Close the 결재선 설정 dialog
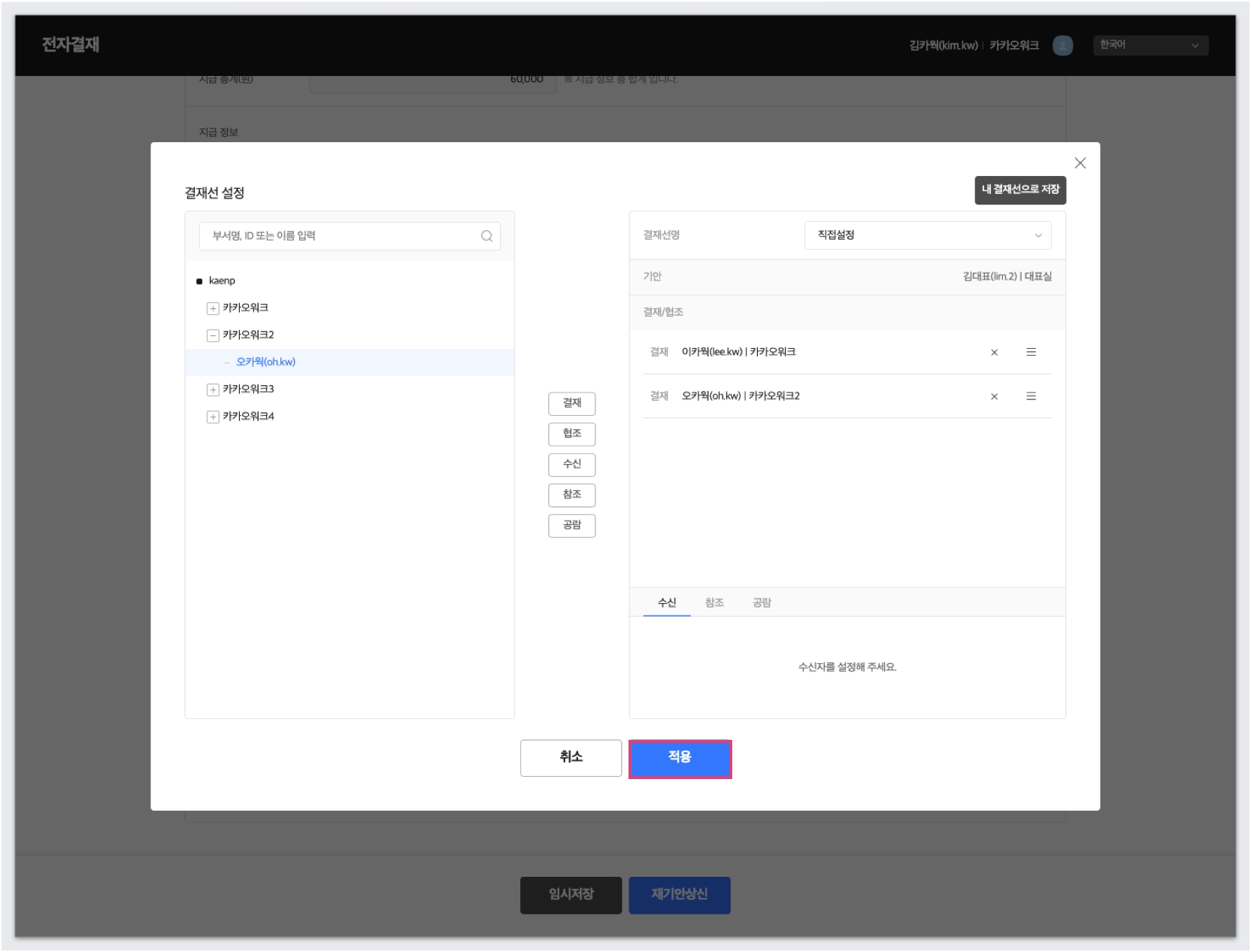This screenshot has height=952, width=1251. pyautogui.click(x=1080, y=163)
